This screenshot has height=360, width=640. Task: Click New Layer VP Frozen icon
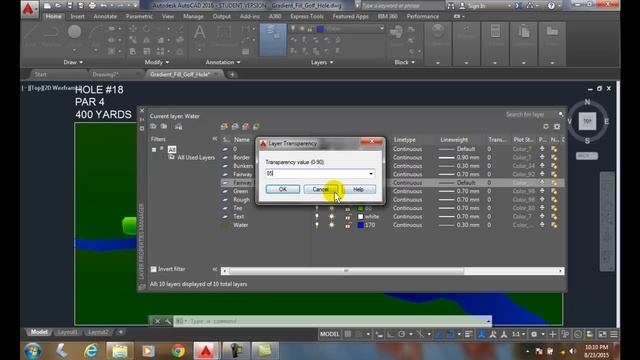click(235, 127)
